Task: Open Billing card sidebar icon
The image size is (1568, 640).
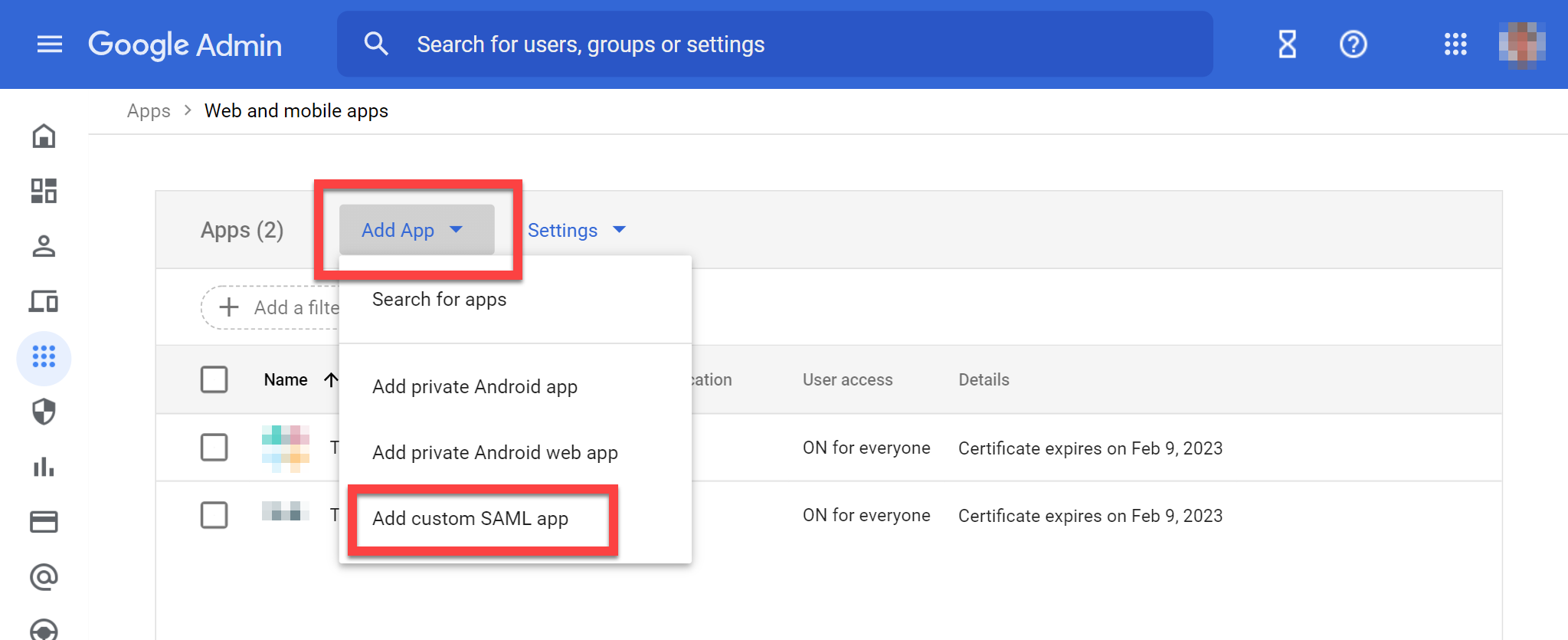Action: pos(44,522)
